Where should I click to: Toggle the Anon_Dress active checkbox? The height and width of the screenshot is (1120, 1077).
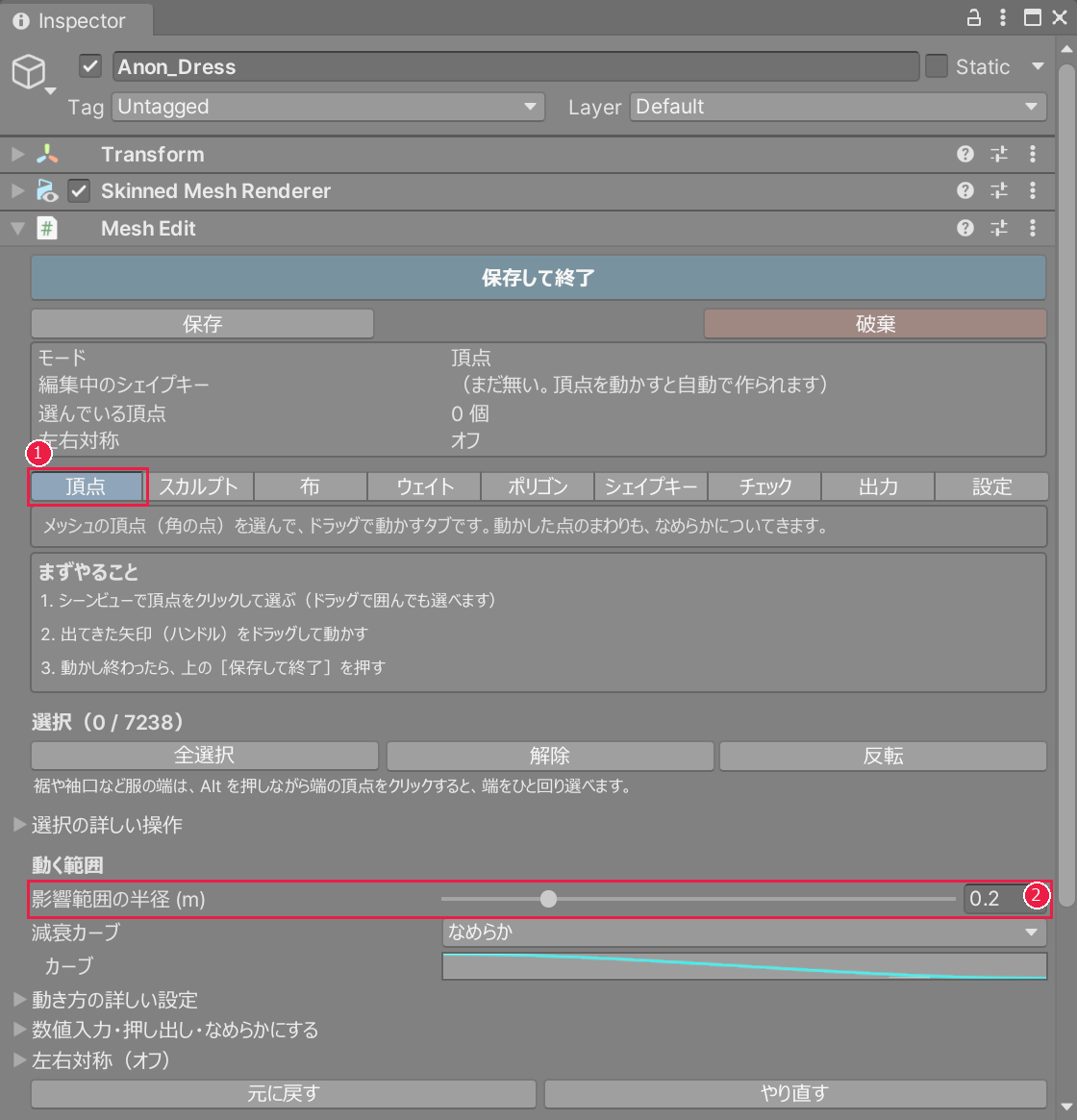coord(90,66)
